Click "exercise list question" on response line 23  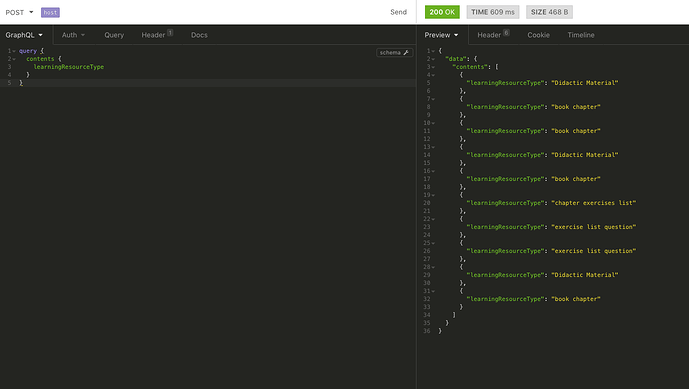coord(594,227)
